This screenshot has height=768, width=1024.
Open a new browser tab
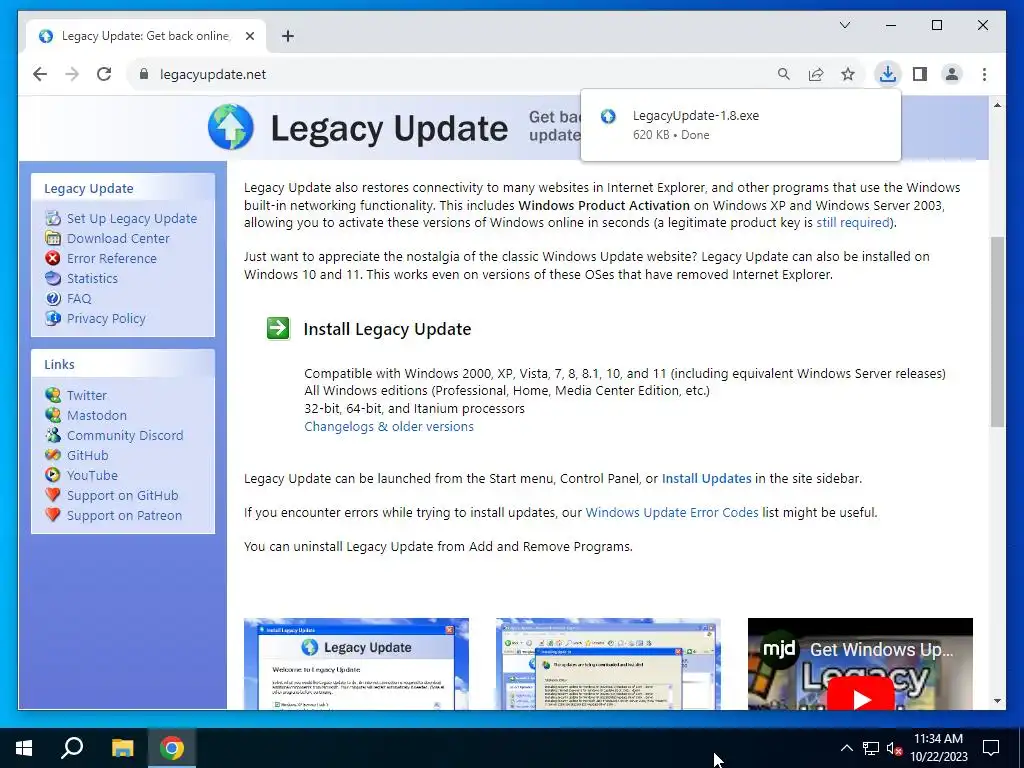(287, 36)
